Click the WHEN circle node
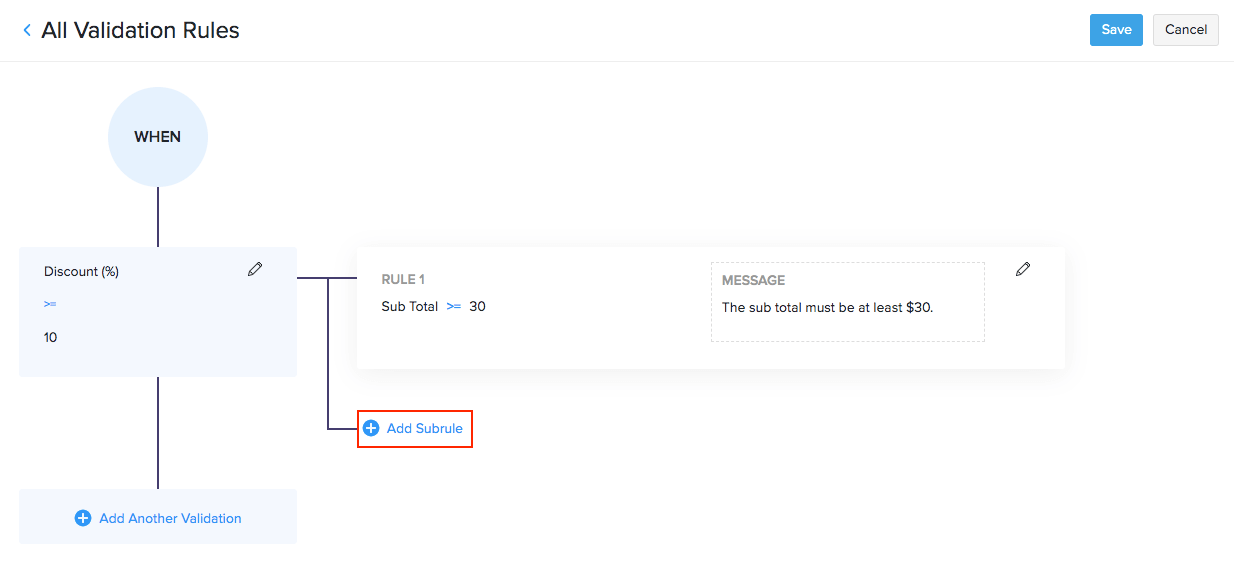 coord(158,137)
